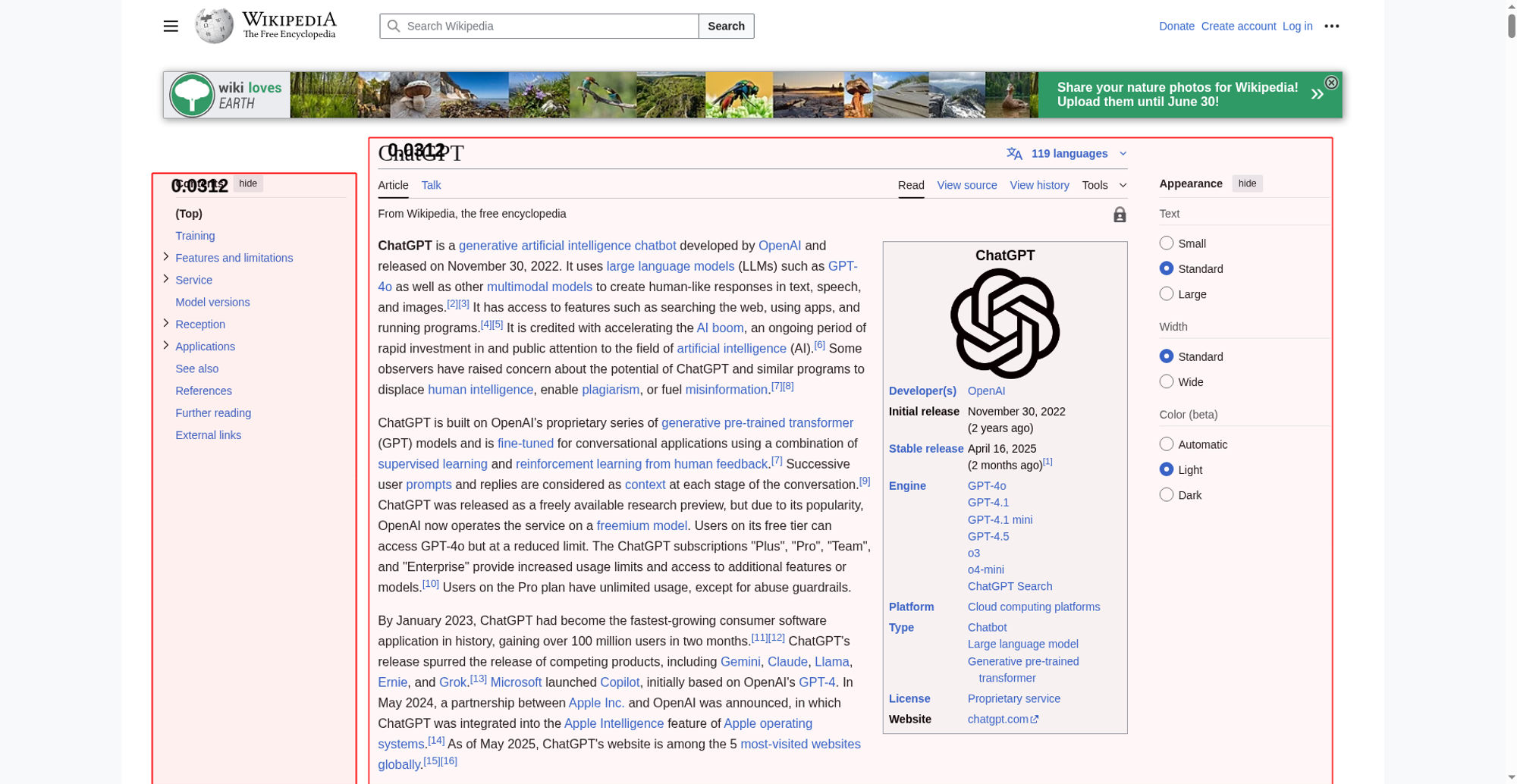
Task: Select Large text size
Action: 1167,293
